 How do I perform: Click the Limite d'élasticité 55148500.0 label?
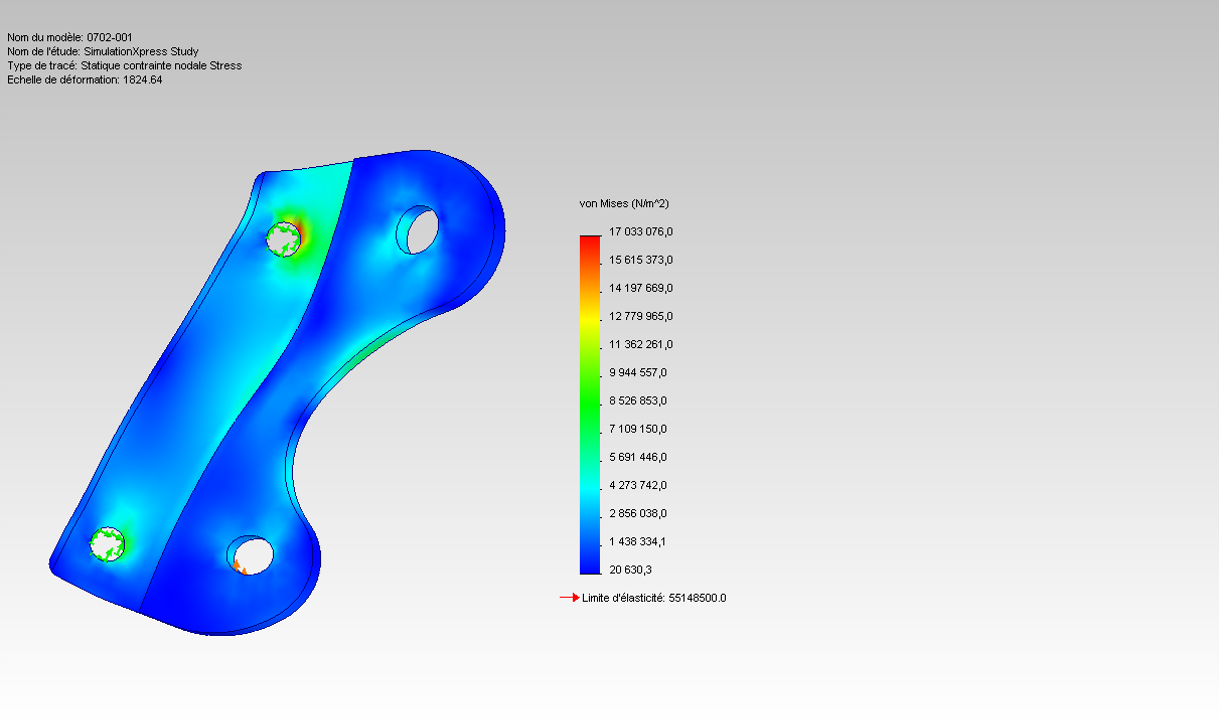click(x=654, y=598)
